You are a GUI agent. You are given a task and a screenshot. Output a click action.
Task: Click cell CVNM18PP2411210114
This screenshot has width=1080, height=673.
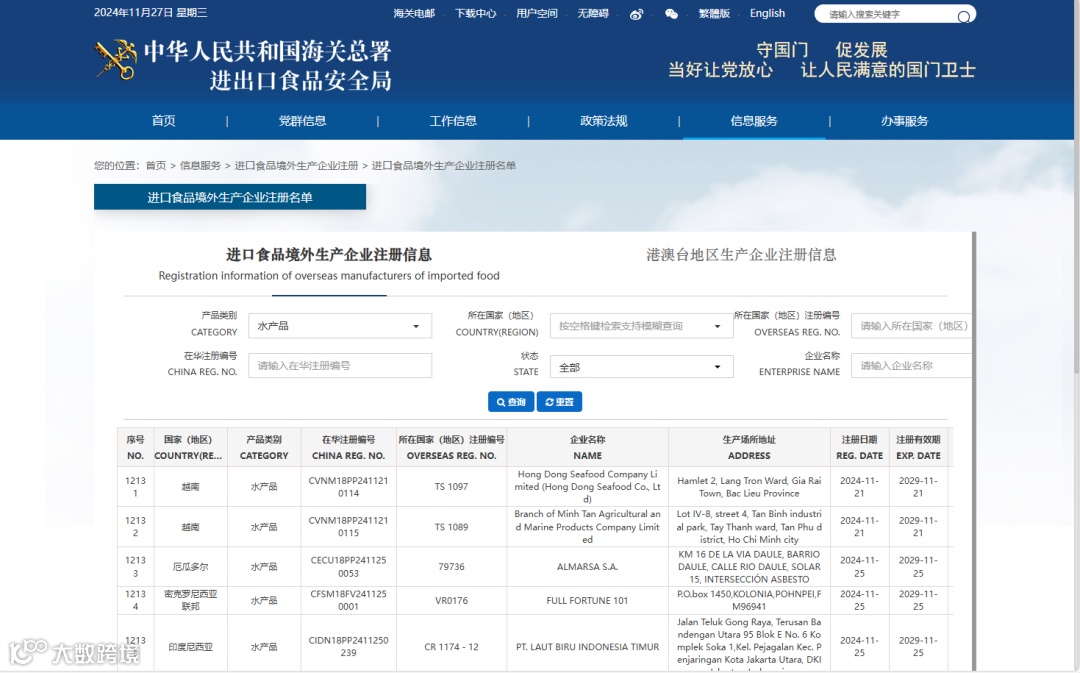coord(349,487)
